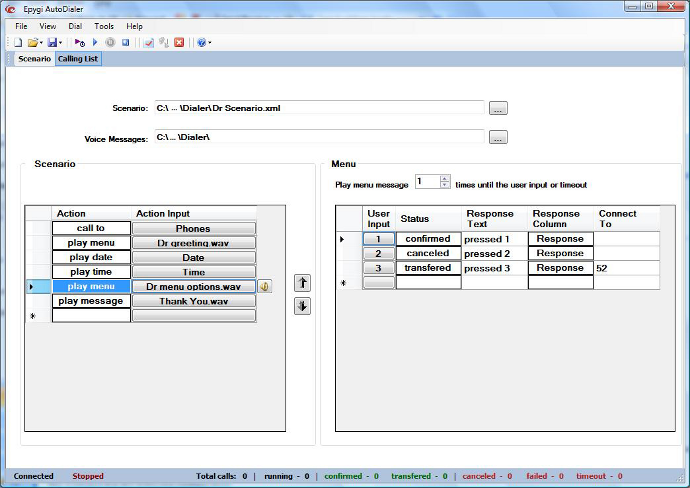Click the Action Input column header
This screenshot has height=488, width=690.
194,213
